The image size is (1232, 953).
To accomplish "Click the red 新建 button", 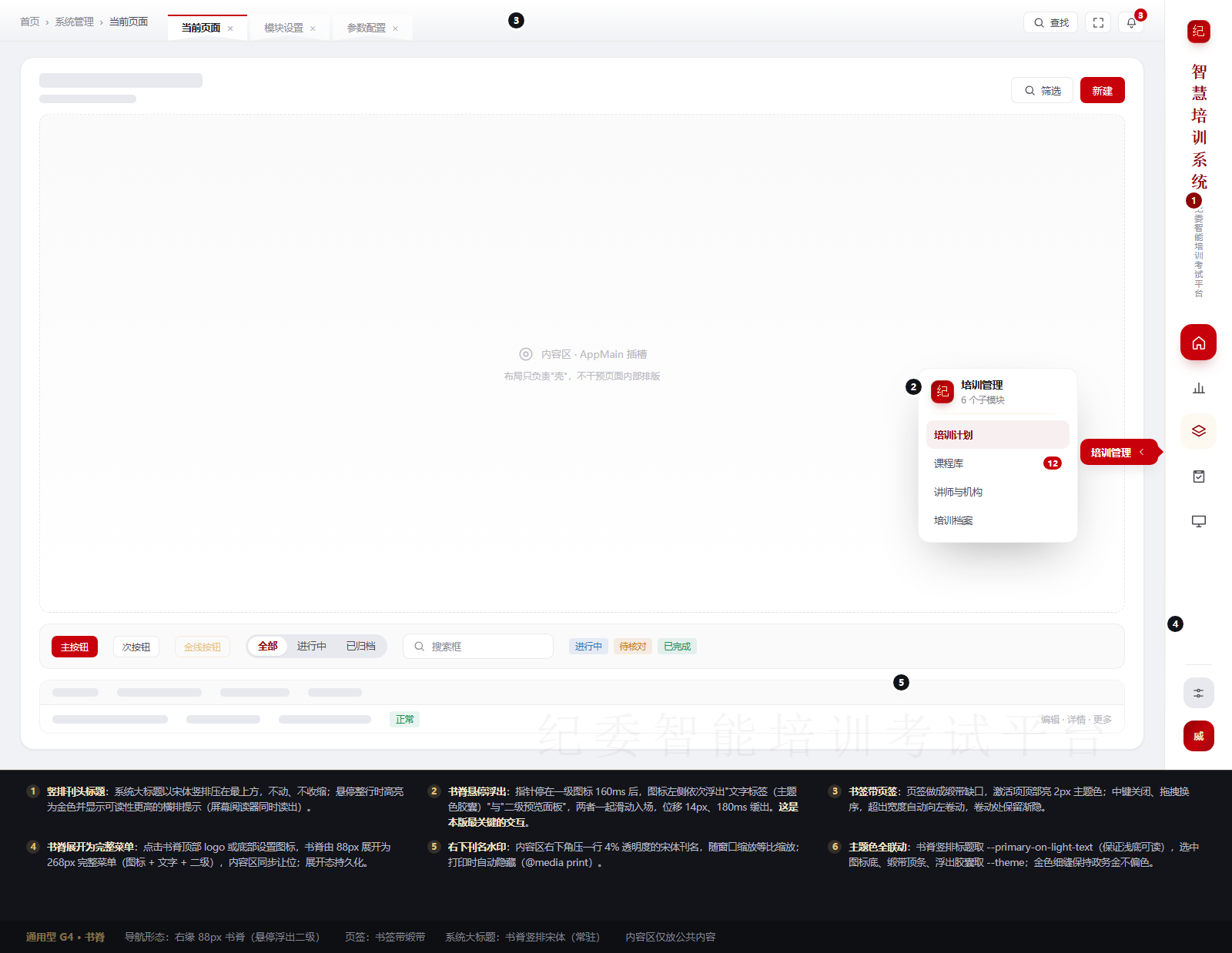I will click(x=1102, y=90).
